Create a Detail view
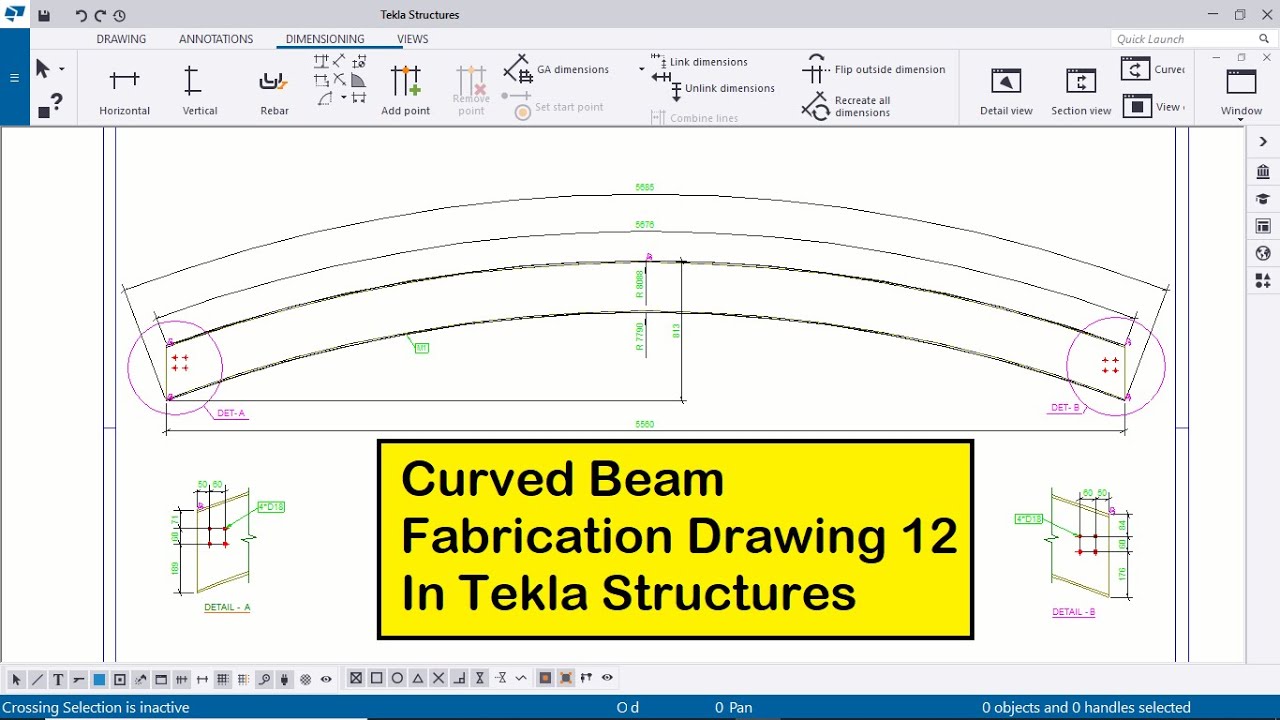The width and height of the screenshot is (1280, 720). pos(1006,91)
